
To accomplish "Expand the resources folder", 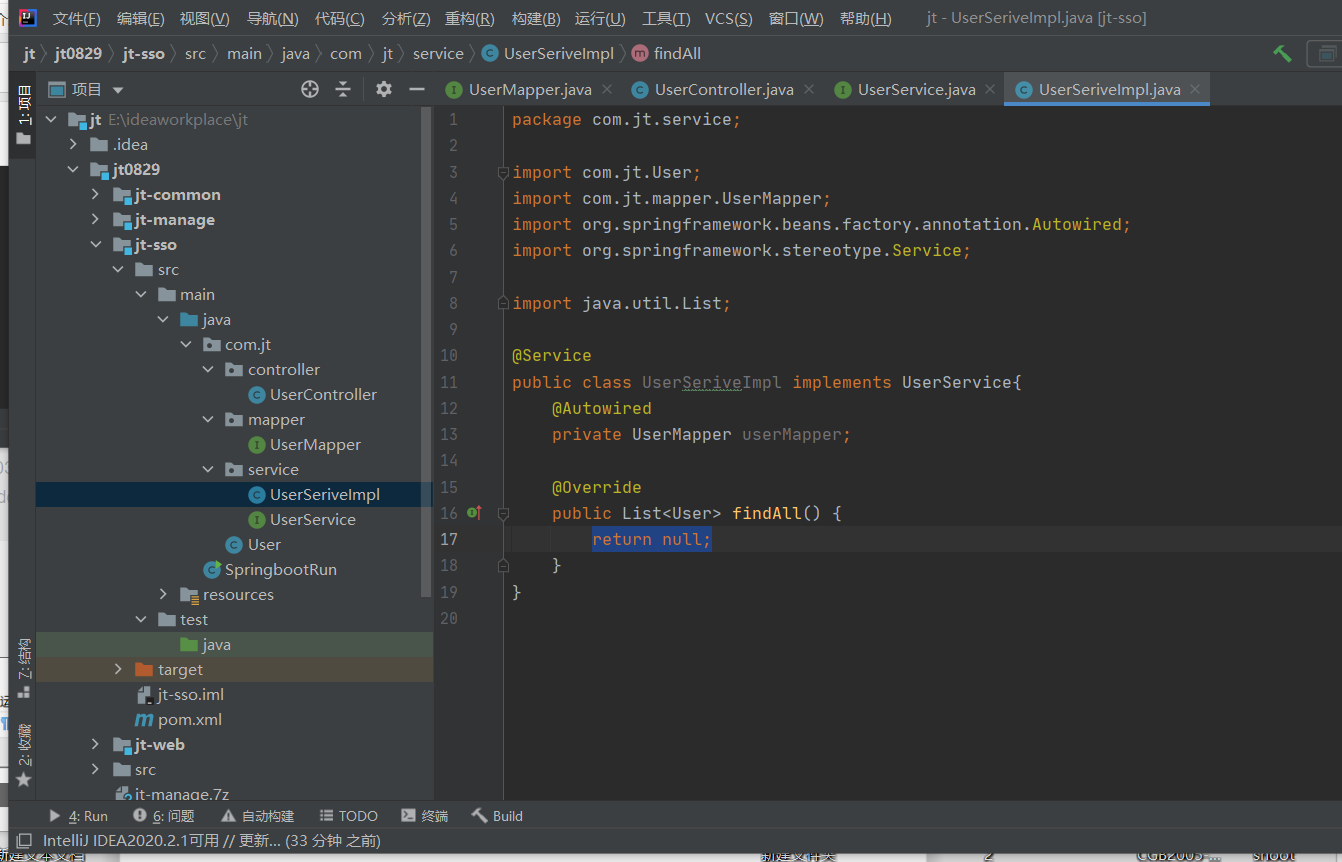I will 163,595.
